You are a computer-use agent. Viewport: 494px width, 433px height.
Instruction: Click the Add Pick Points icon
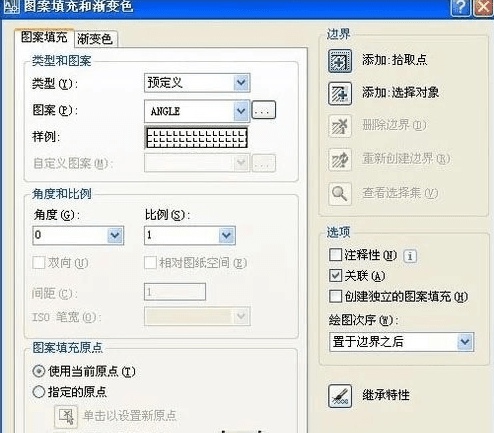coord(340,61)
